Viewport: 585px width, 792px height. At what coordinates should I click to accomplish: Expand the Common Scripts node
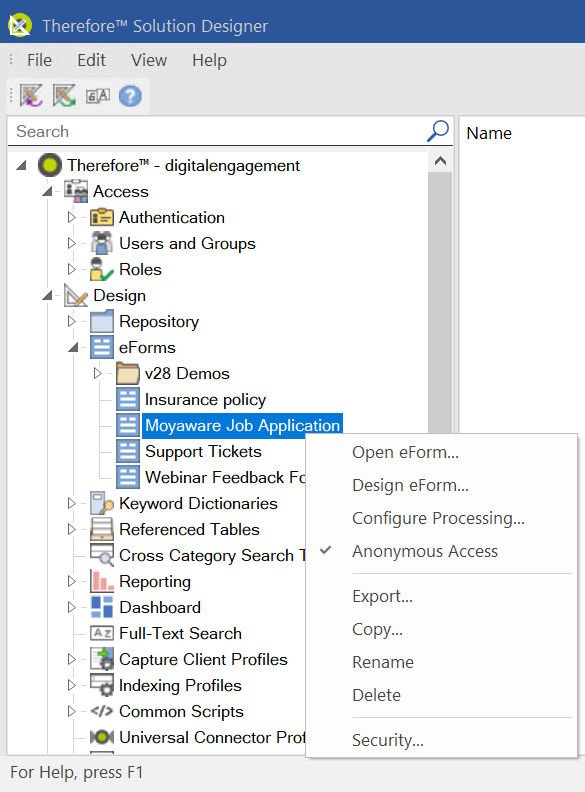(x=71, y=712)
